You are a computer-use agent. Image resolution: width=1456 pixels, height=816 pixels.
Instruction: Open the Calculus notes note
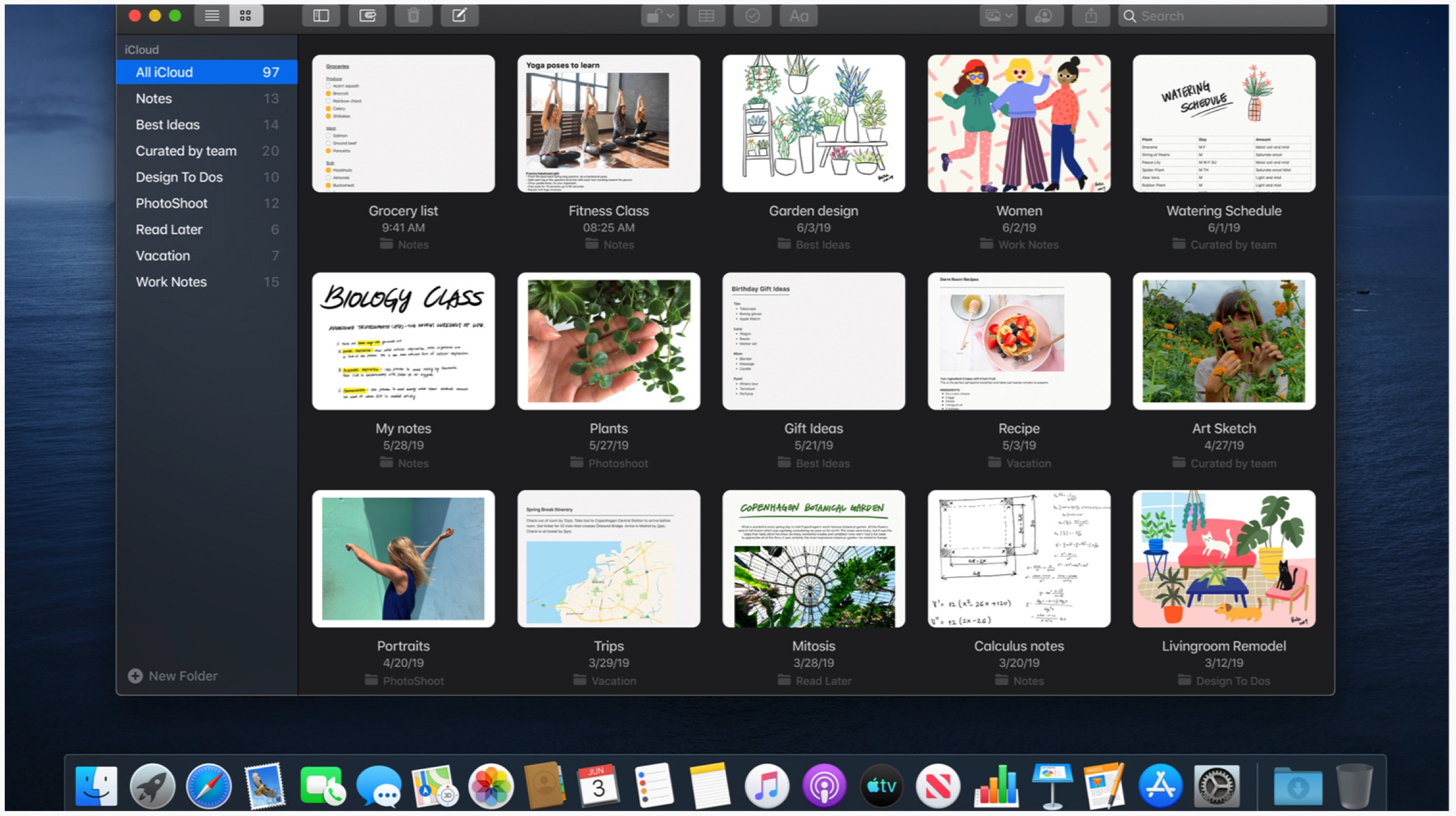1019,559
